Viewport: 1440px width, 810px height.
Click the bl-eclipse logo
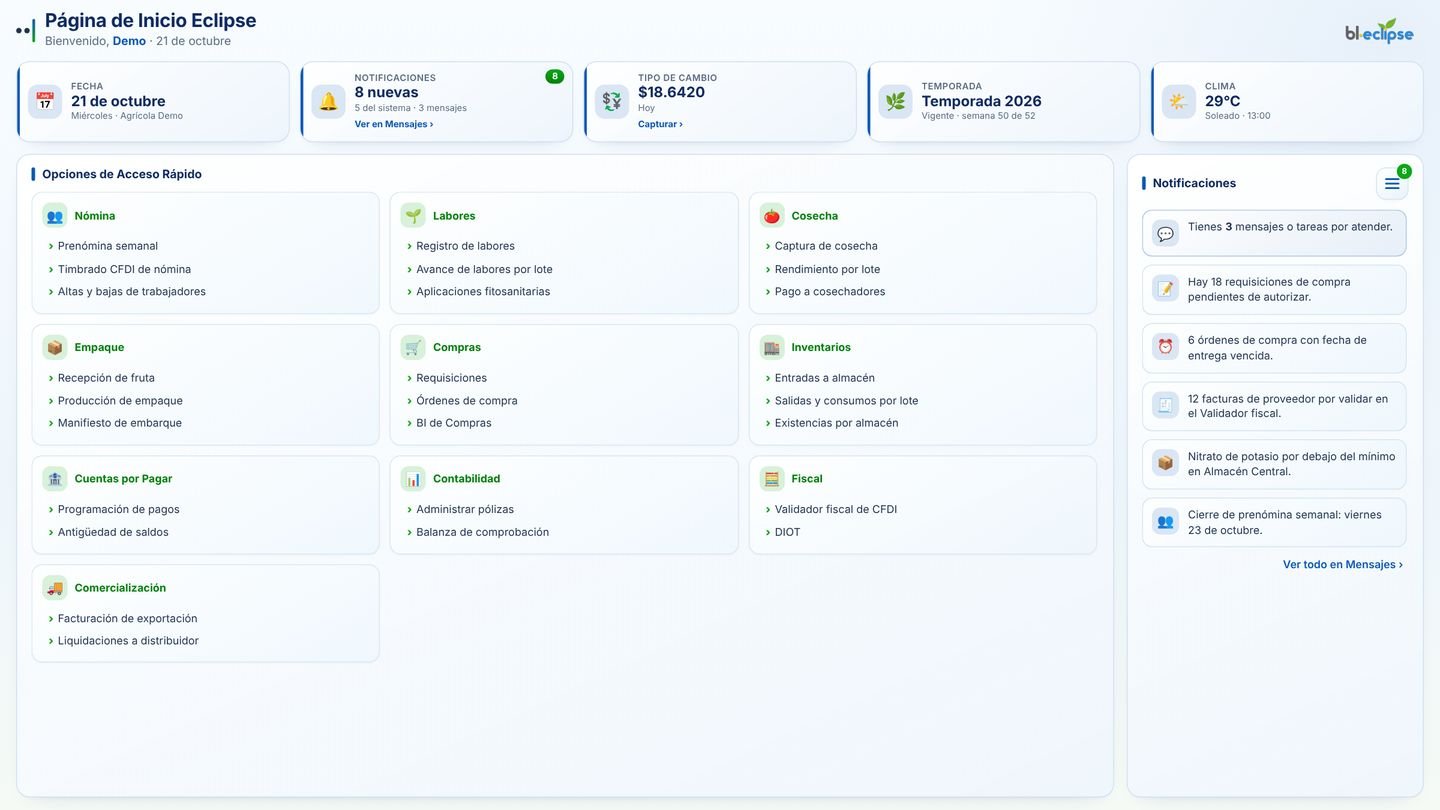click(1379, 31)
